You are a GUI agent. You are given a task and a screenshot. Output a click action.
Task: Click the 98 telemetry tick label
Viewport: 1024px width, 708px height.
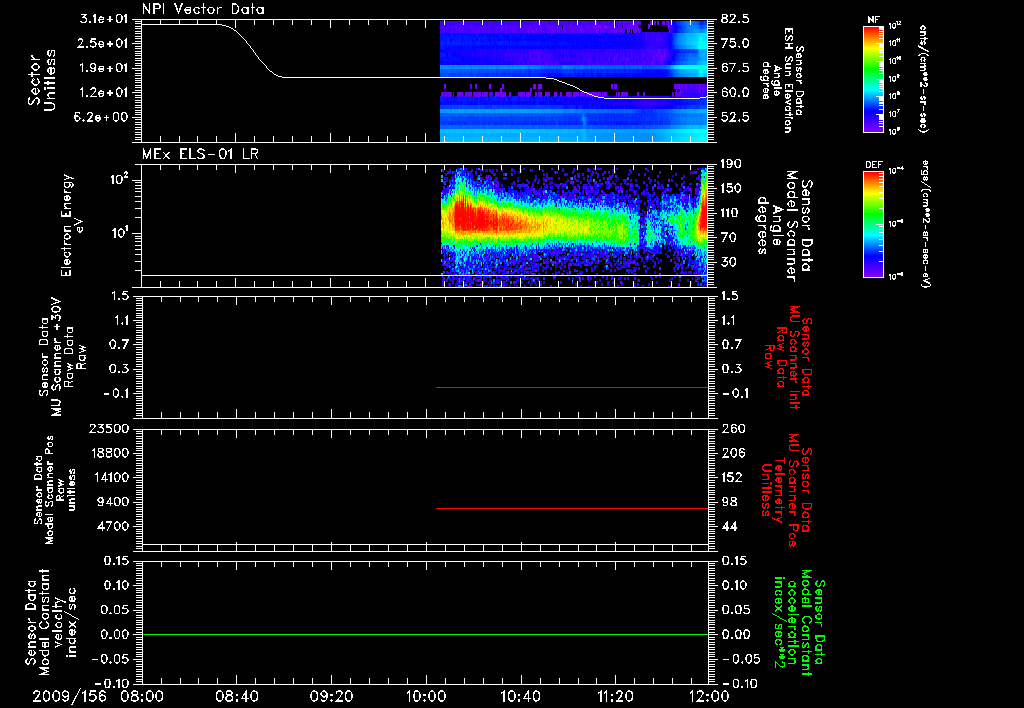click(729, 502)
